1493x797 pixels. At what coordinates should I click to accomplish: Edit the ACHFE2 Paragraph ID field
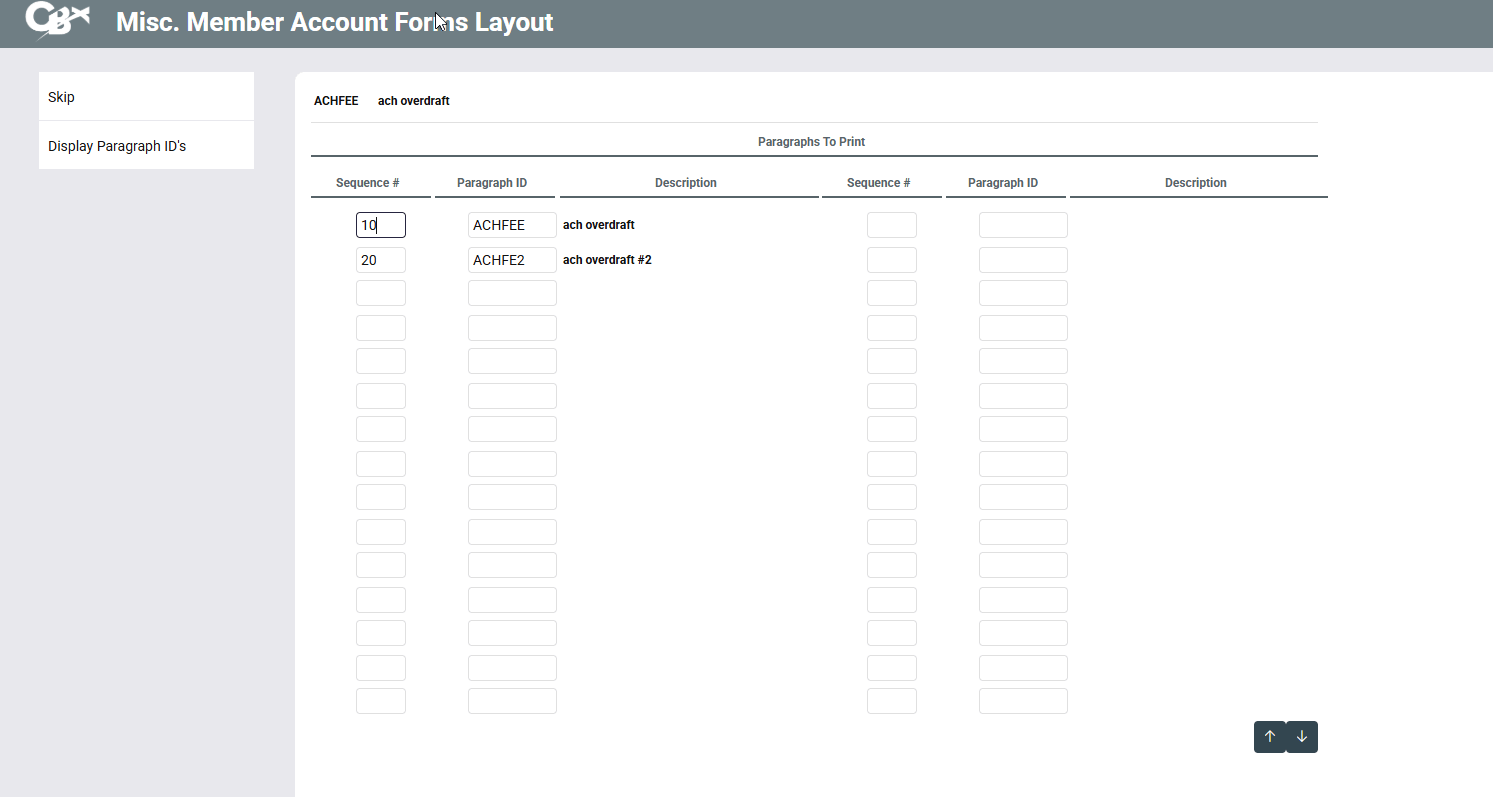tap(512, 260)
